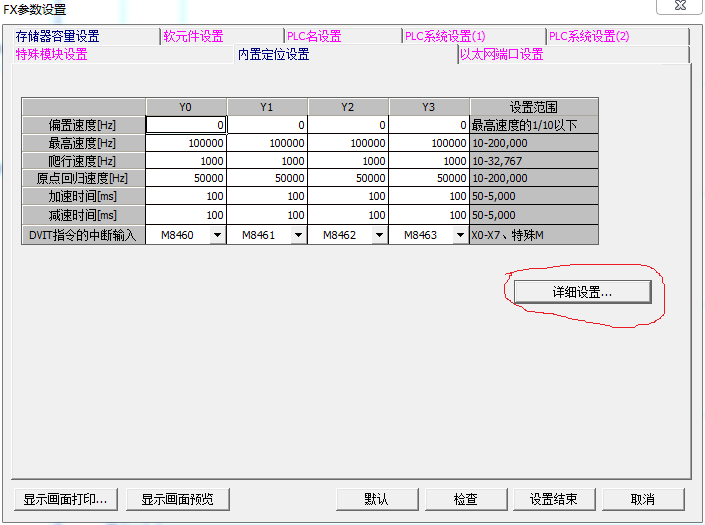Select the PLC名设置 tab

(314, 36)
